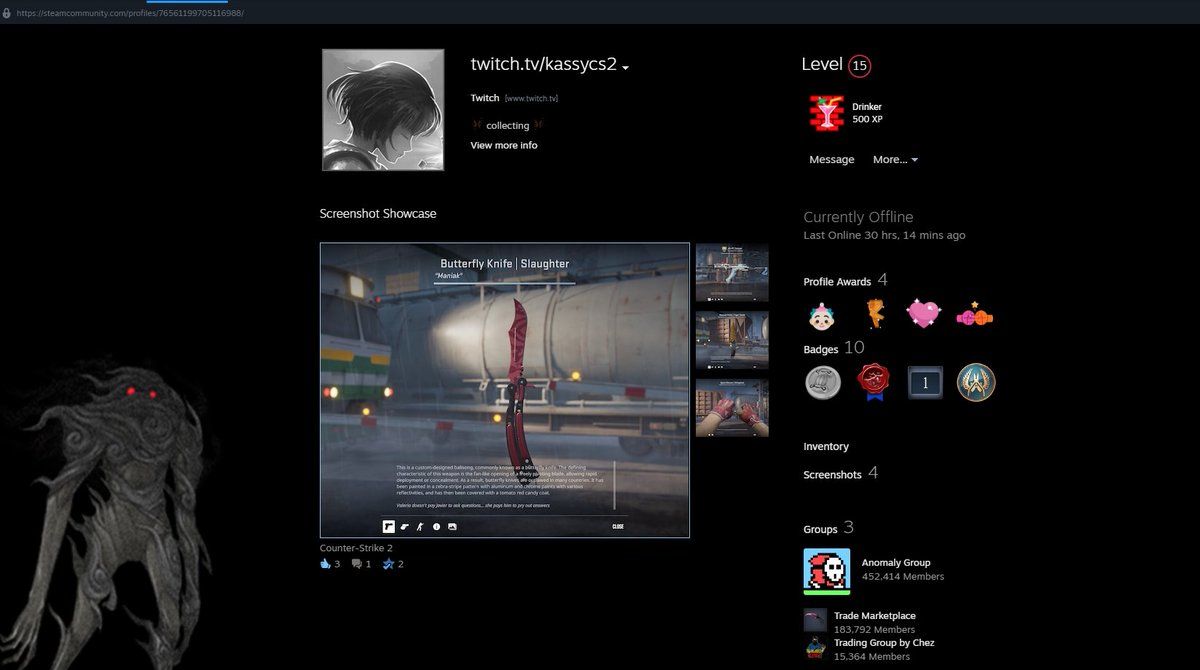Click the golden CS2 wings badge icon
Screen dimensions: 1200x670
(x=975, y=382)
